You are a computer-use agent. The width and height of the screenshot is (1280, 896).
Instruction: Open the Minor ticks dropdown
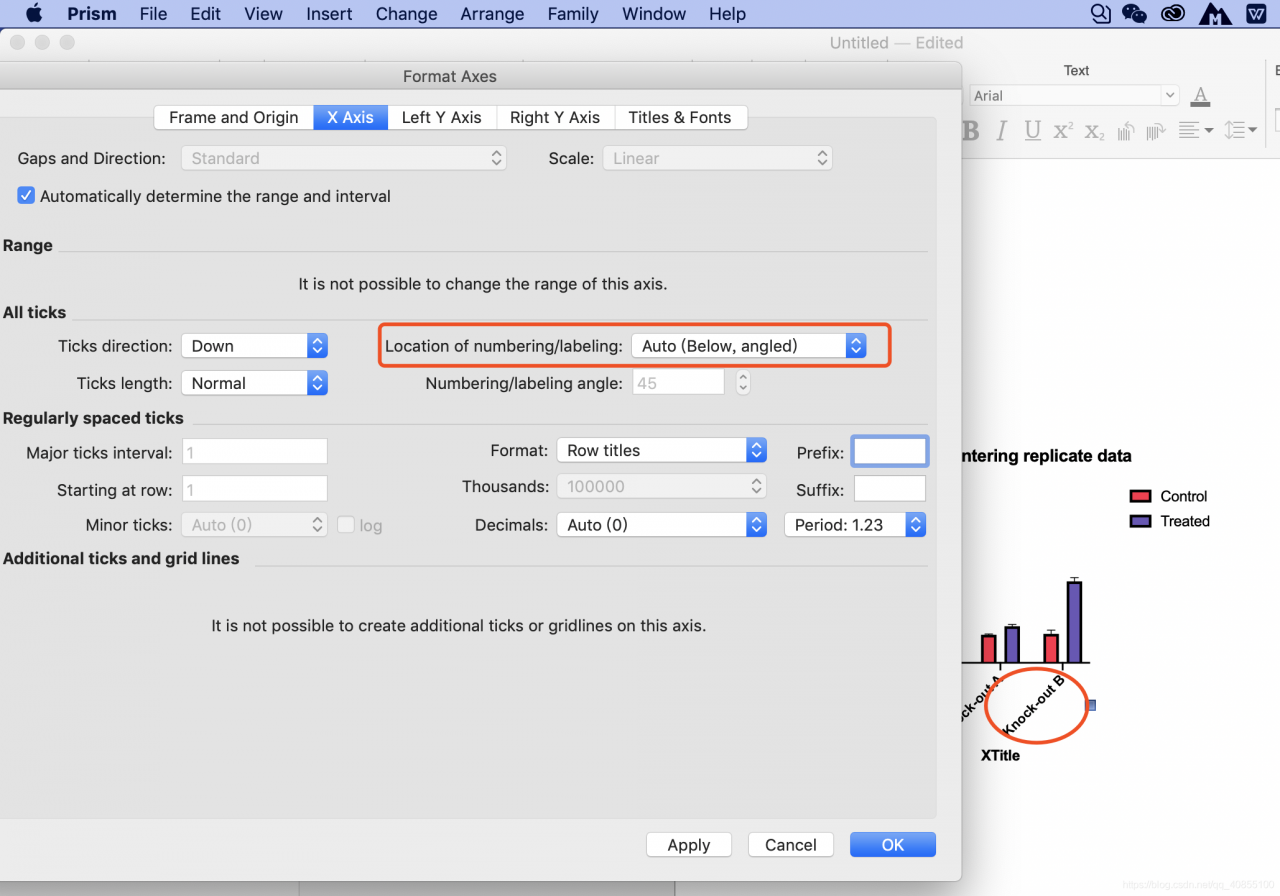(254, 525)
